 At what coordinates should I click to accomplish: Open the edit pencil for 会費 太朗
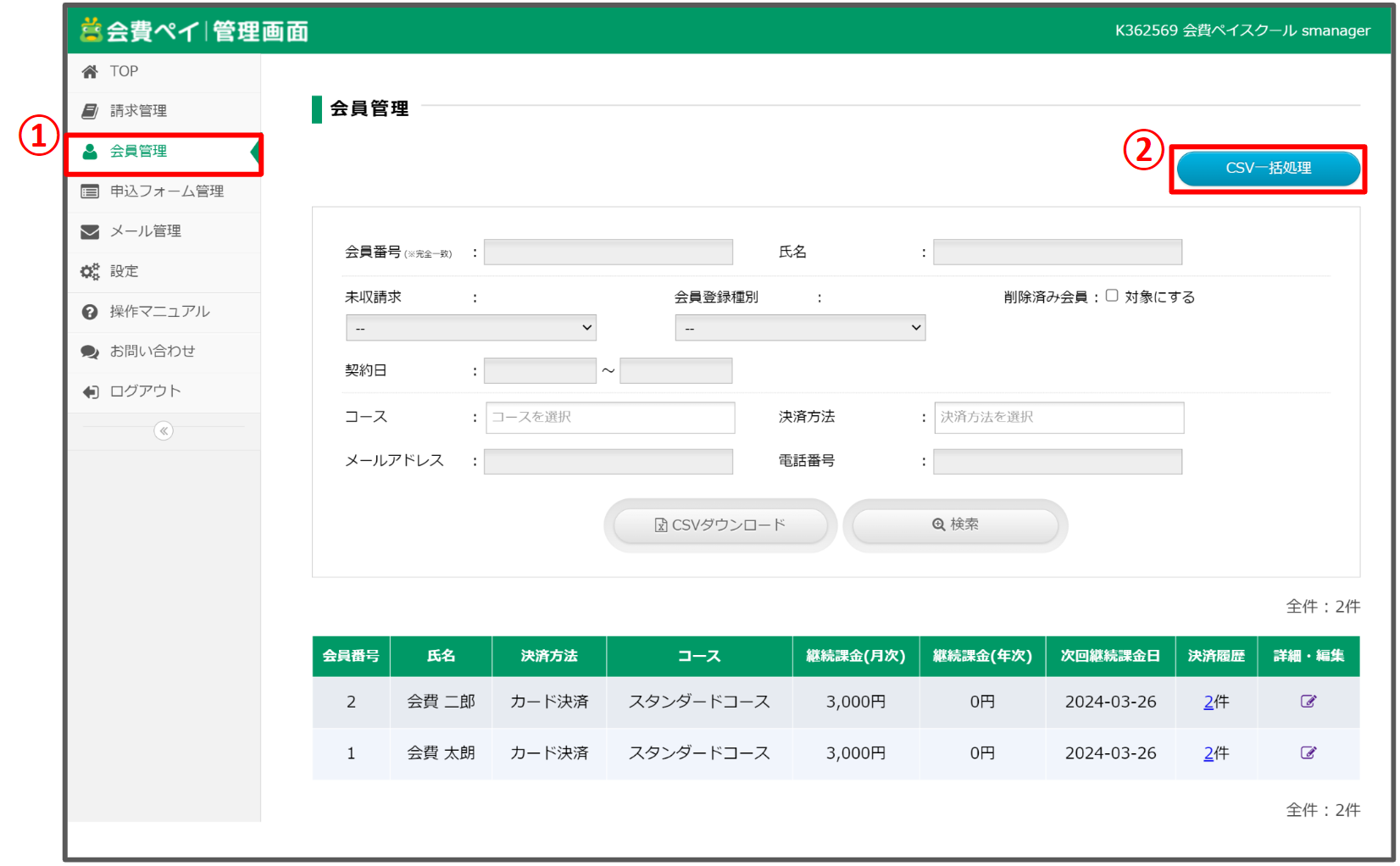tap(1308, 752)
